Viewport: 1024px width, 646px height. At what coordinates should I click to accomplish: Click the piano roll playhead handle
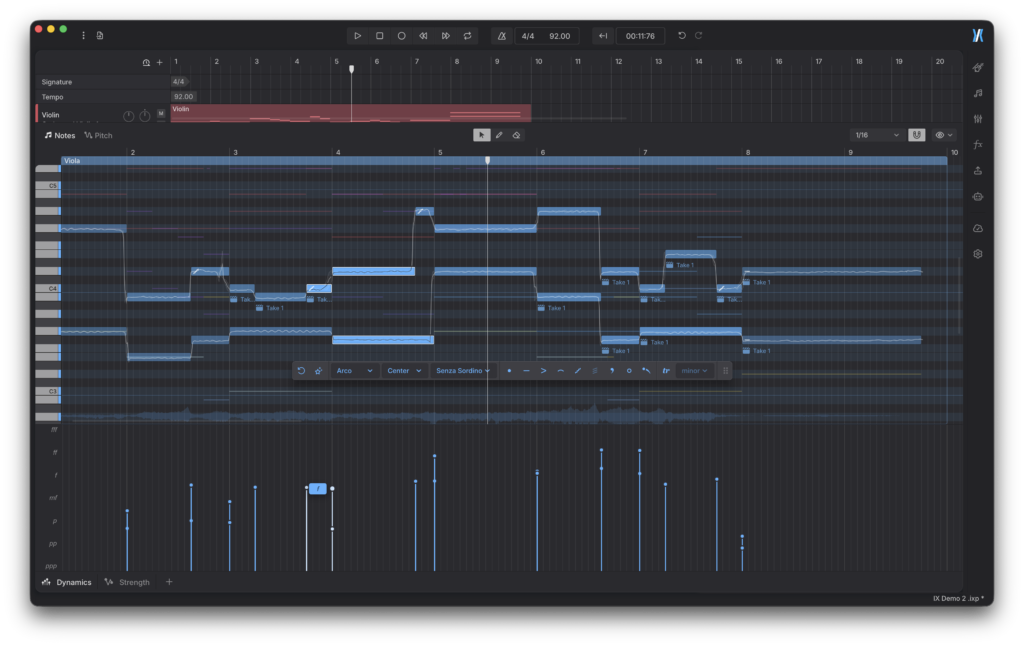(x=487, y=161)
